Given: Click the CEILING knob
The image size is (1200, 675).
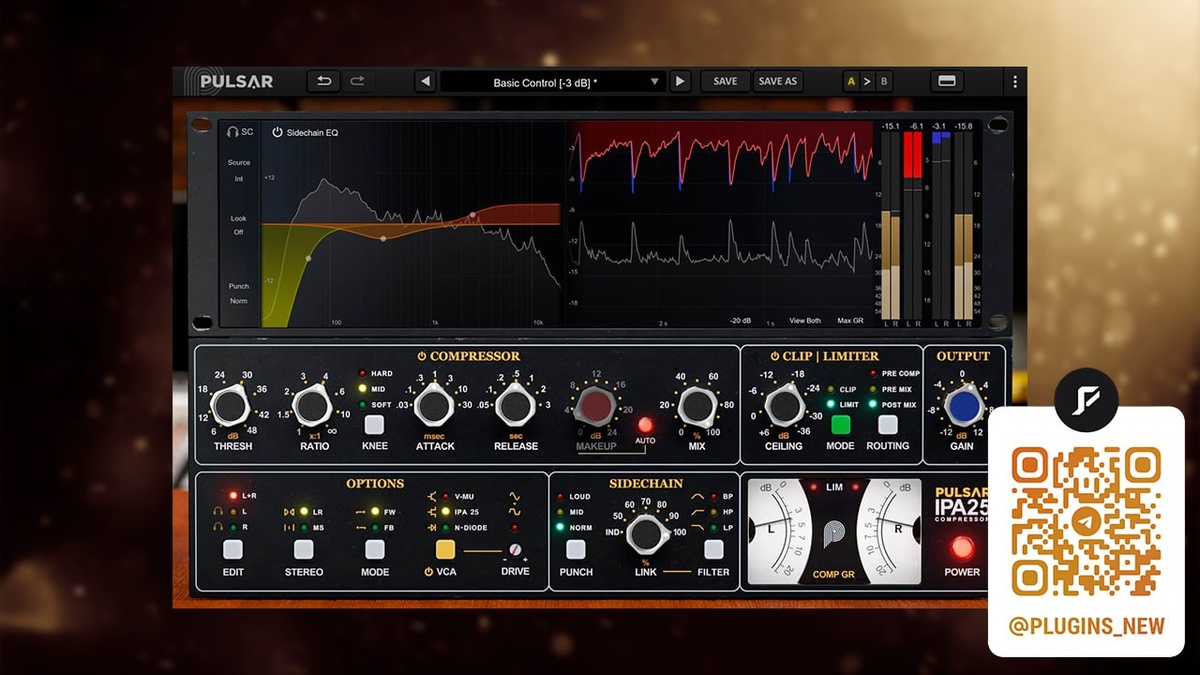Looking at the screenshot, I should [x=783, y=406].
